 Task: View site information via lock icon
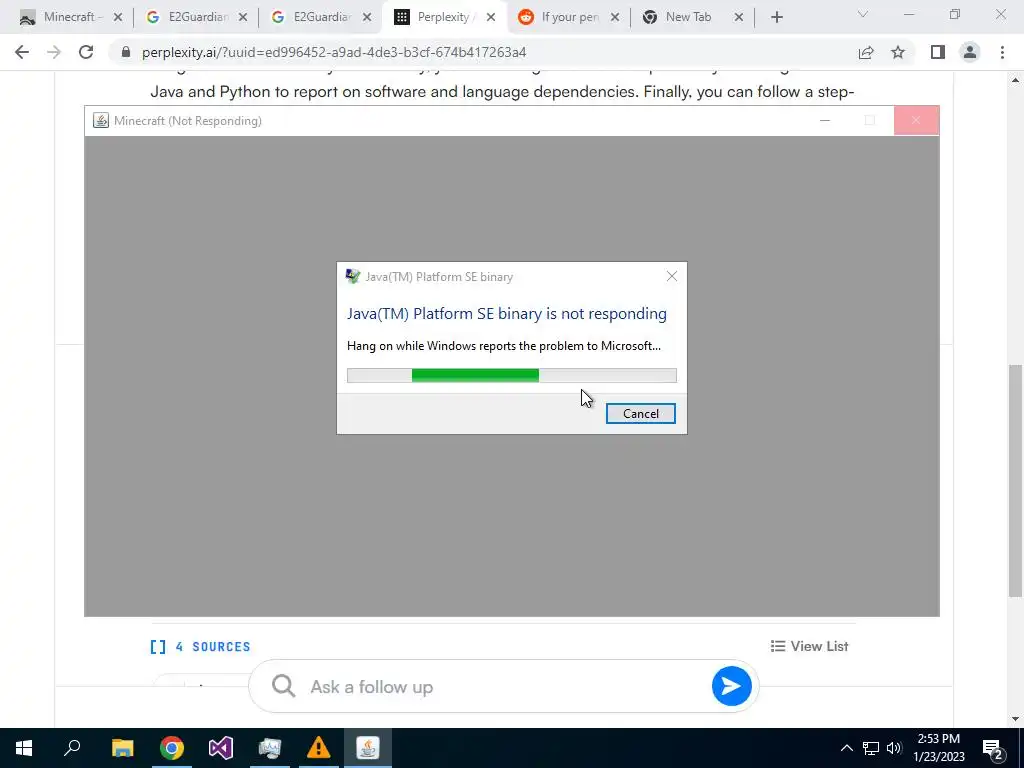(126, 52)
